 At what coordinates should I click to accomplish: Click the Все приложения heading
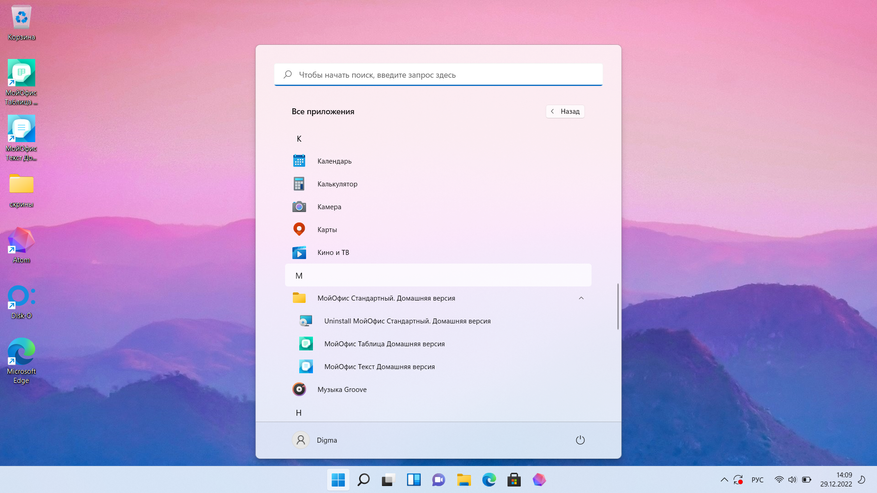click(x=323, y=111)
